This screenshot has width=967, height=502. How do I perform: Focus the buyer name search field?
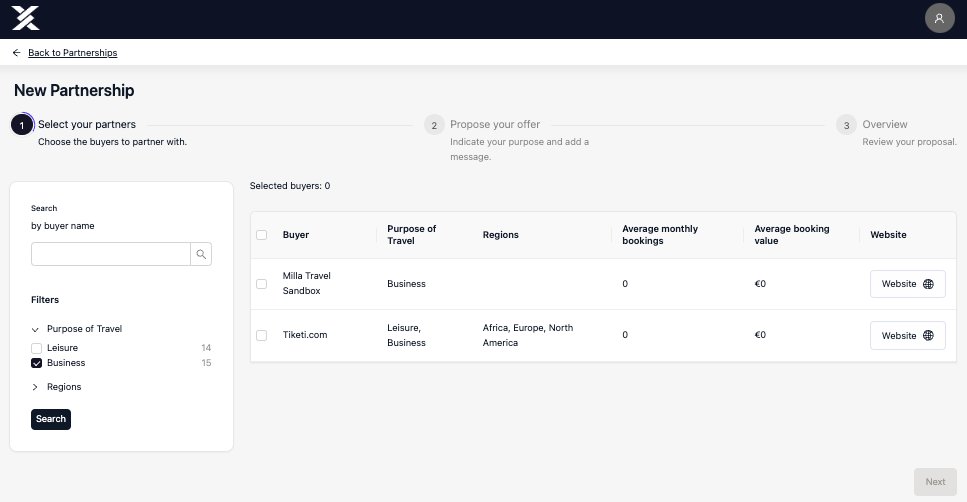(x=111, y=254)
